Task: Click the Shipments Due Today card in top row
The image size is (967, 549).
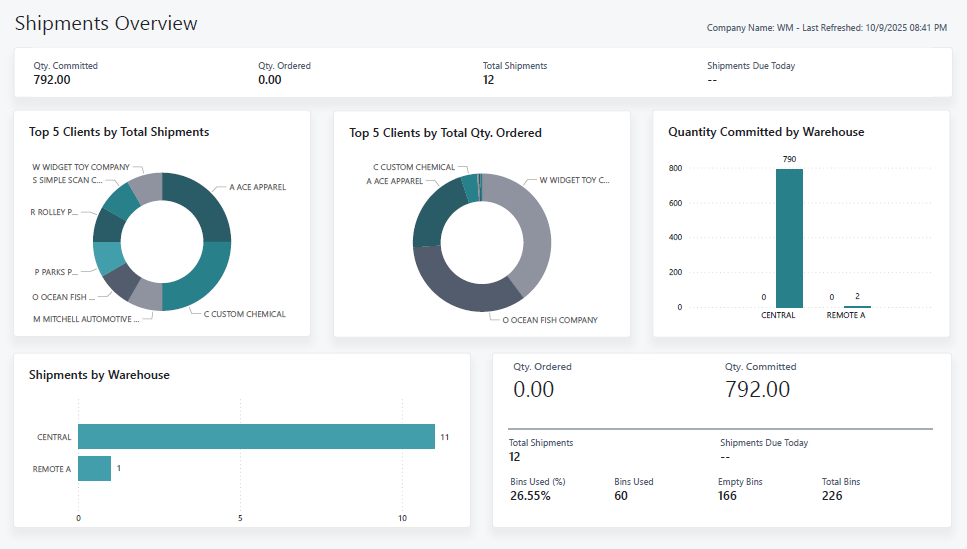Action: pos(750,73)
